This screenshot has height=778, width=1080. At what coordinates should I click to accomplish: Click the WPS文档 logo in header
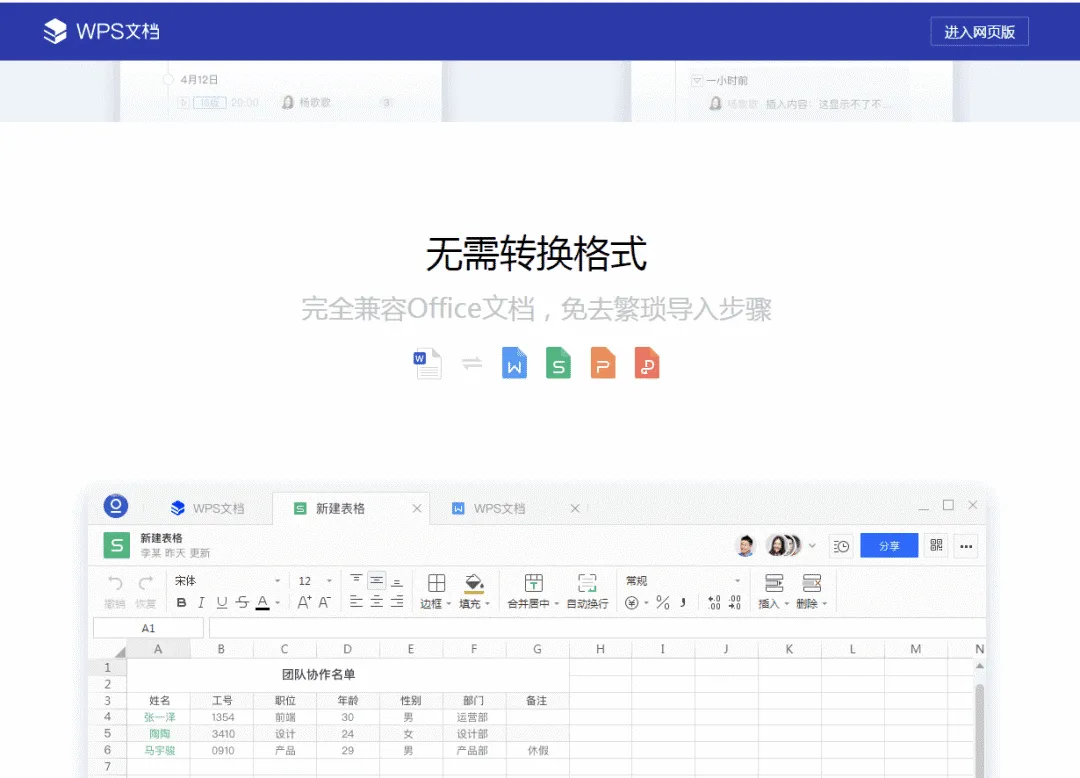101,31
